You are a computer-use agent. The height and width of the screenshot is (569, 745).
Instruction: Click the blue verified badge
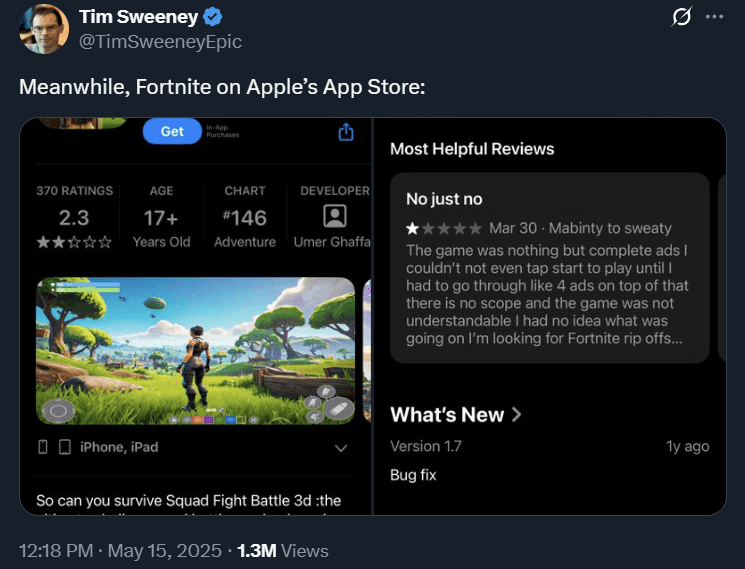213,17
